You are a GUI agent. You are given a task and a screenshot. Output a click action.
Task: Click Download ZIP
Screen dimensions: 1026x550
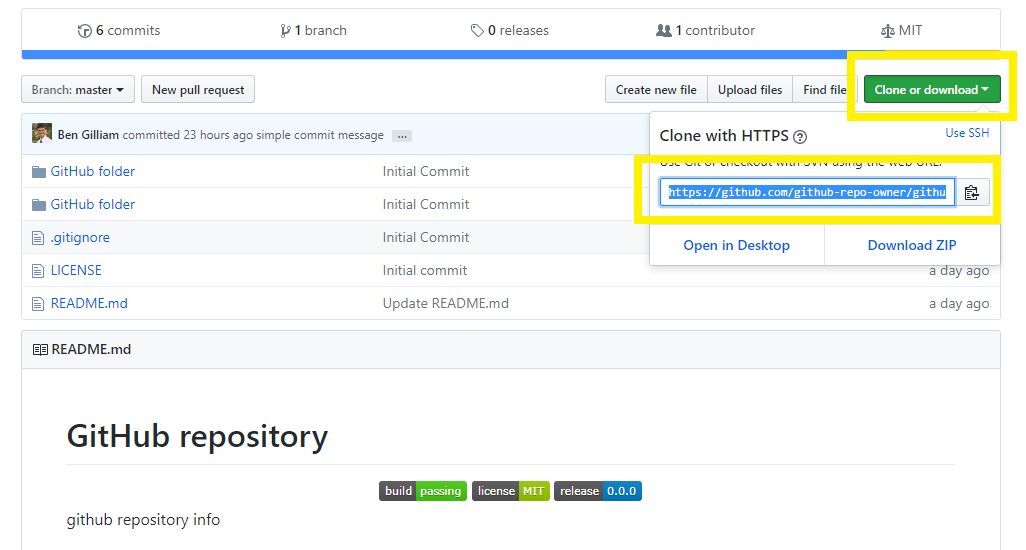(x=912, y=245)
